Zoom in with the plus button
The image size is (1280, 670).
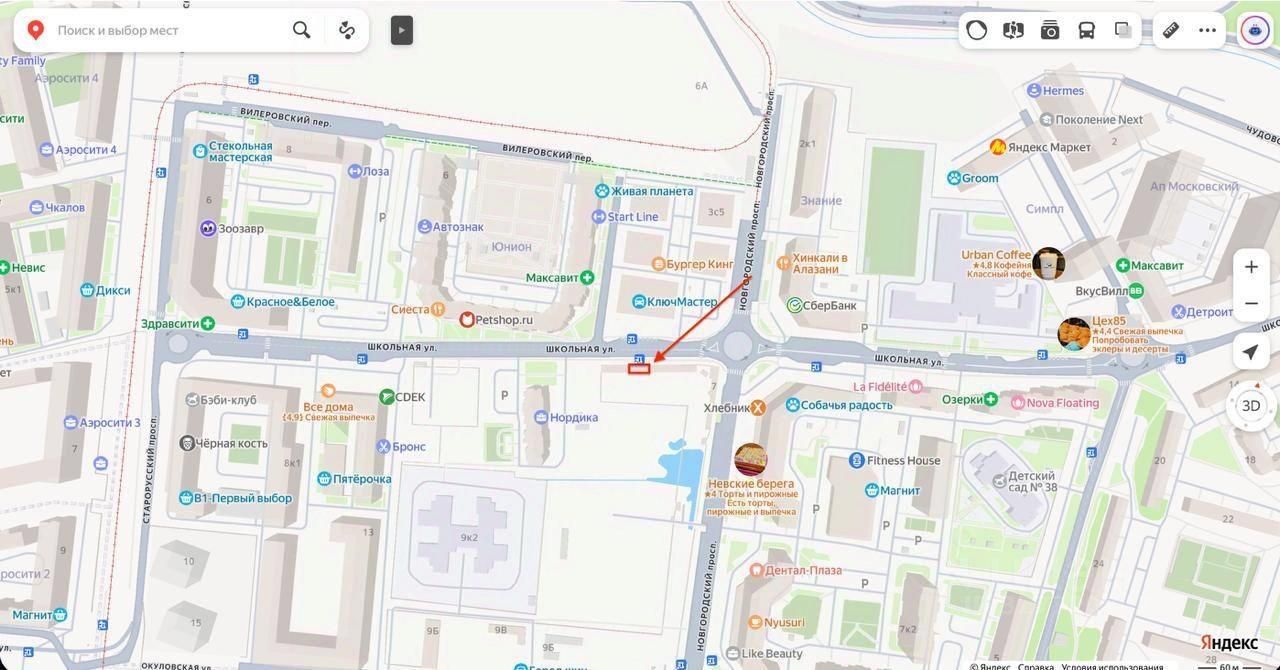click(1251, 267)
